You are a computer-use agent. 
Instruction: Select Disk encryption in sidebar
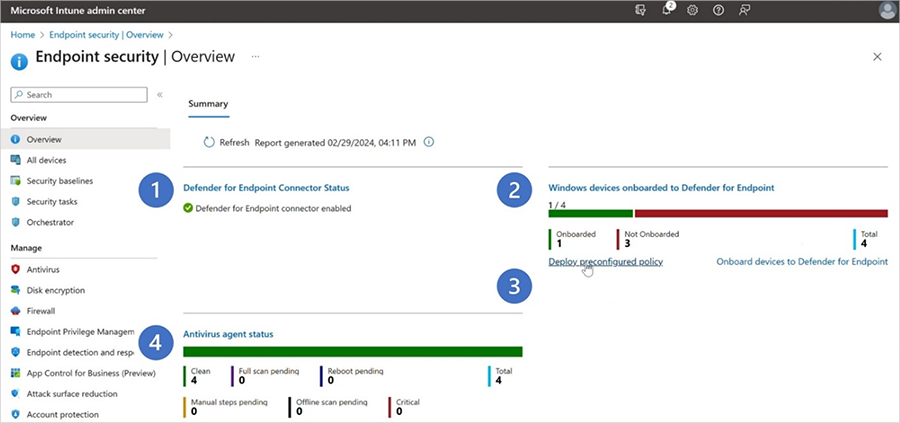(x=55, y=290)
